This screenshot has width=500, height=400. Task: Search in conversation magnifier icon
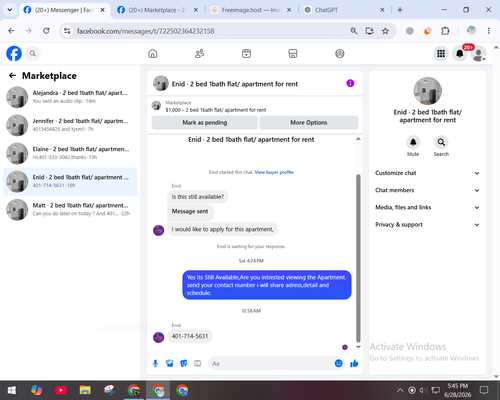(441, 142)
